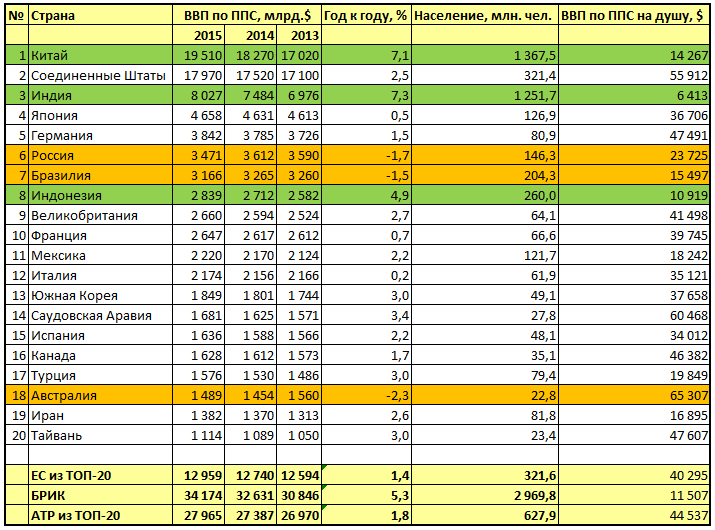
Task: Click UK per capita value 41 498
Action: (x=634, y=215)
